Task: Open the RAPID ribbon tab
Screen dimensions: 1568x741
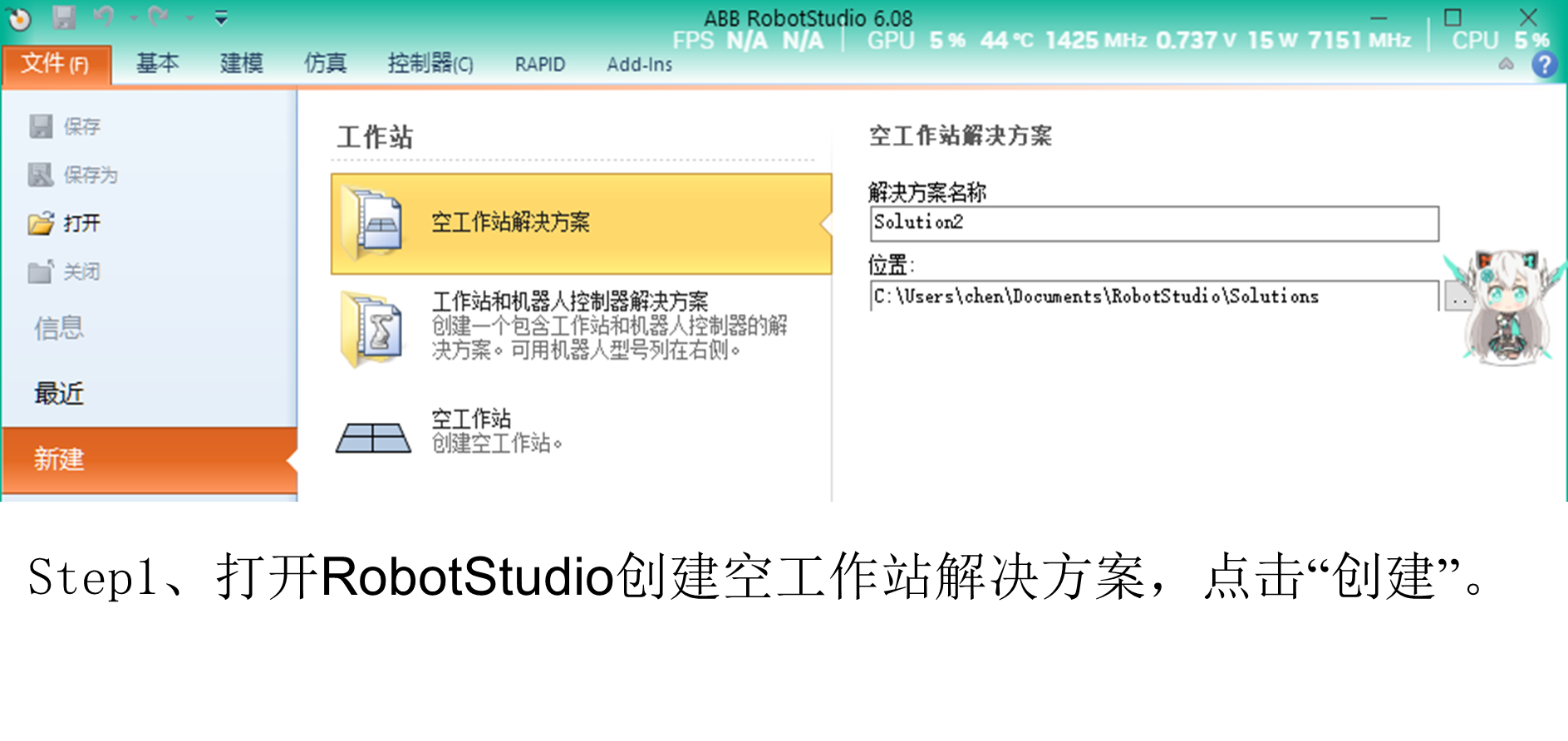Action: tap(539, 65)
